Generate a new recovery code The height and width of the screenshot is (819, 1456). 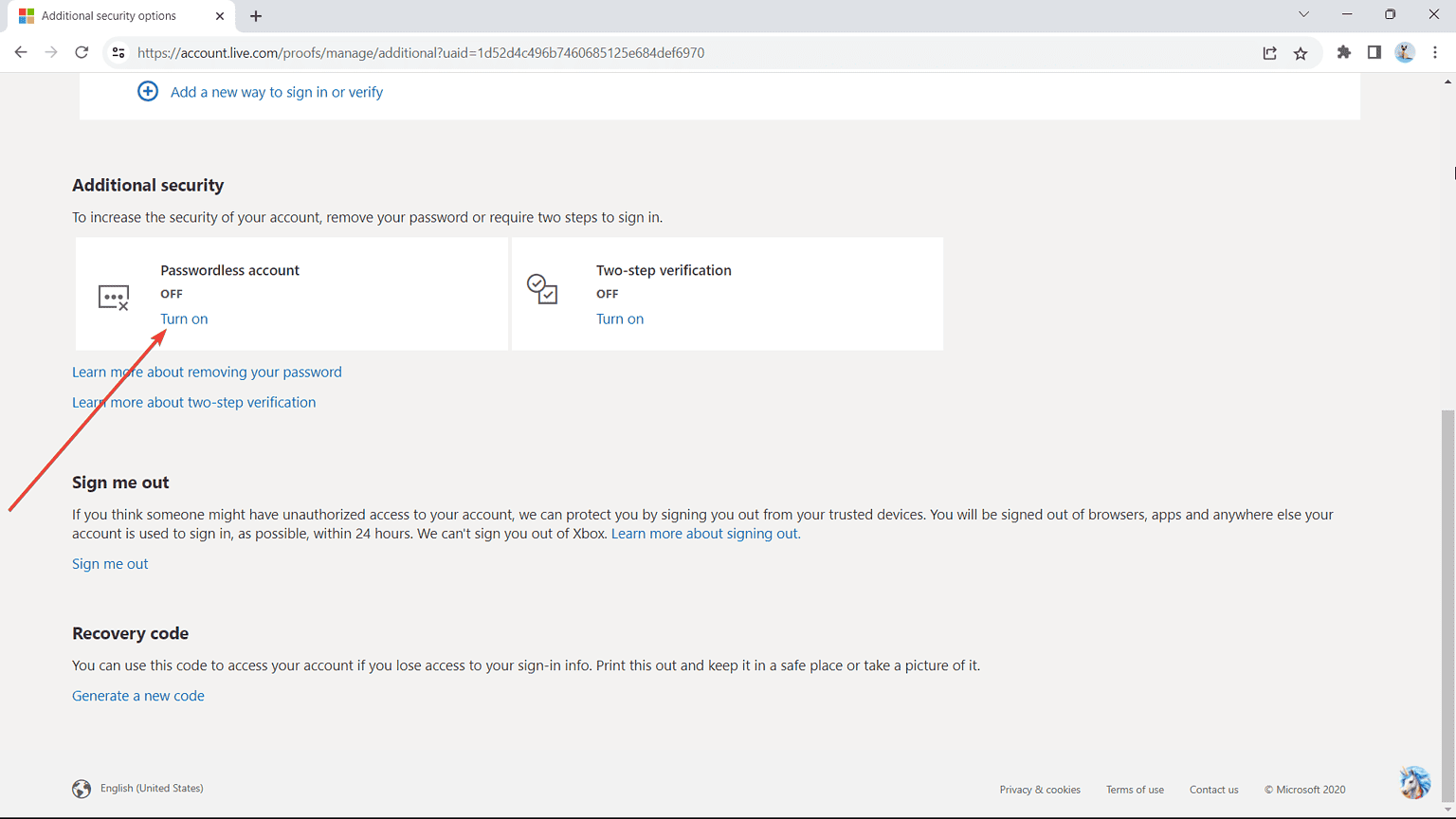click(x=137, y=695)
